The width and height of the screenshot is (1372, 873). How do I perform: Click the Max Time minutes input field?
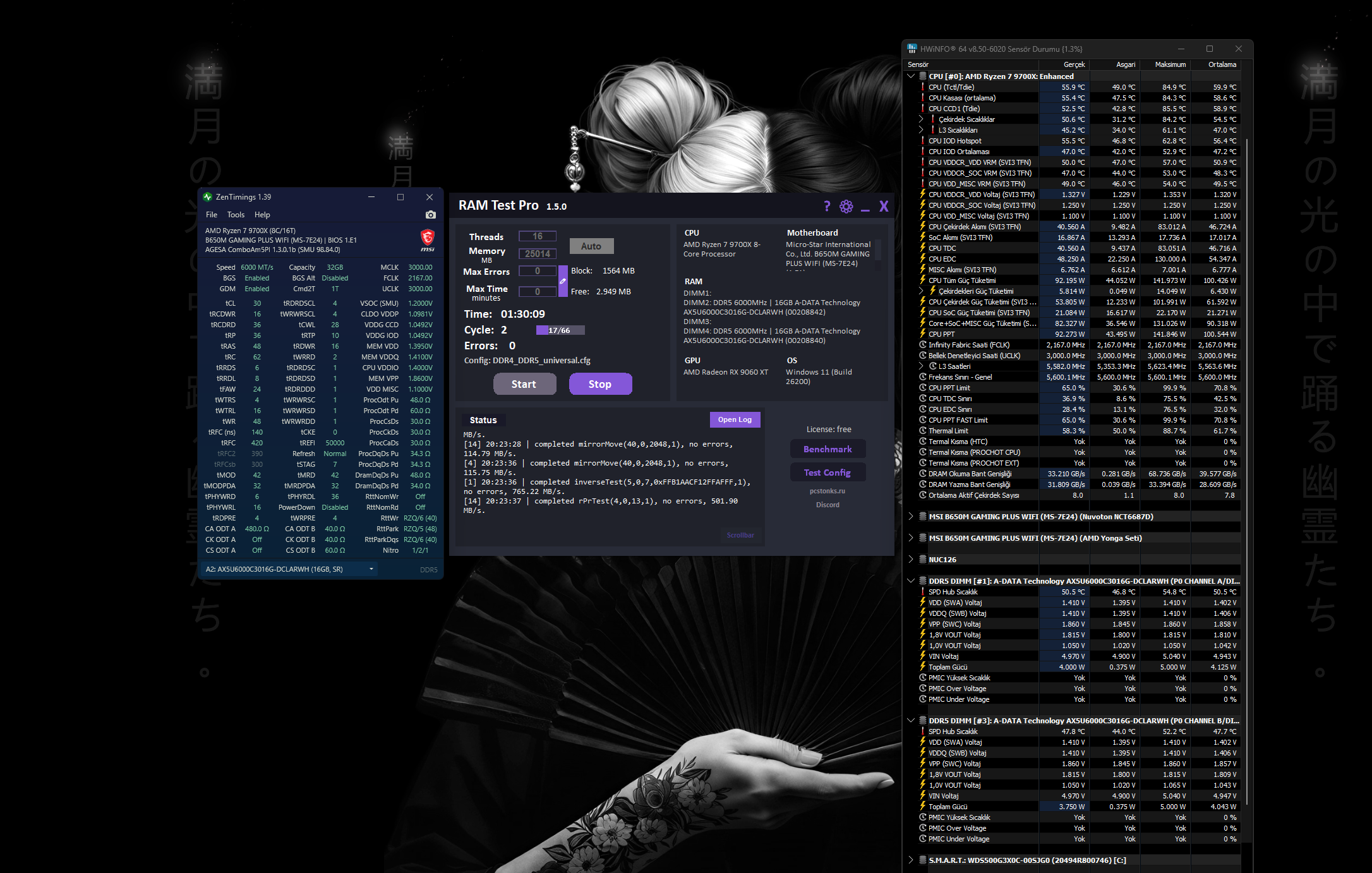(538, 292)
